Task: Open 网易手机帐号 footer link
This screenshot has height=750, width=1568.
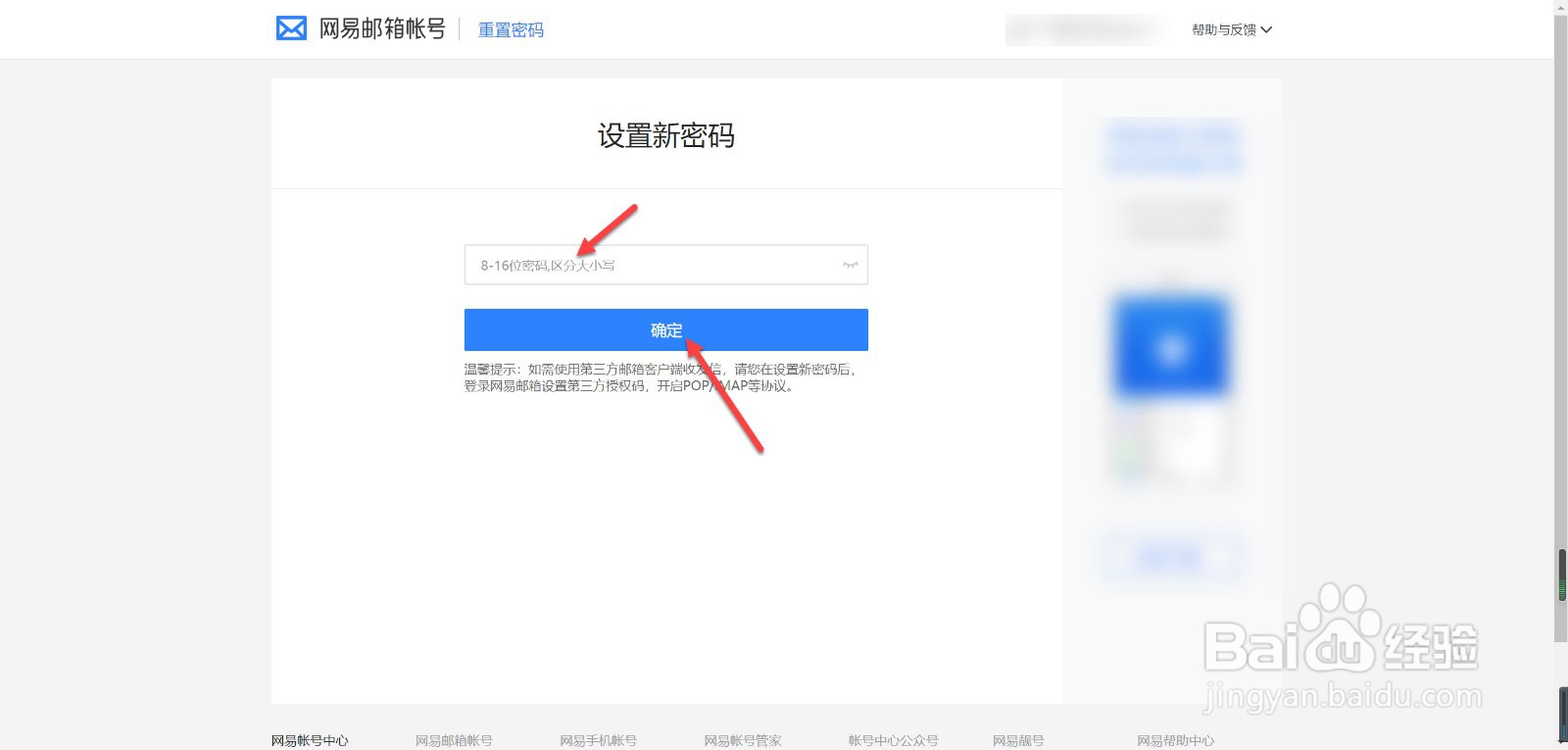Action: pos(598,741)
